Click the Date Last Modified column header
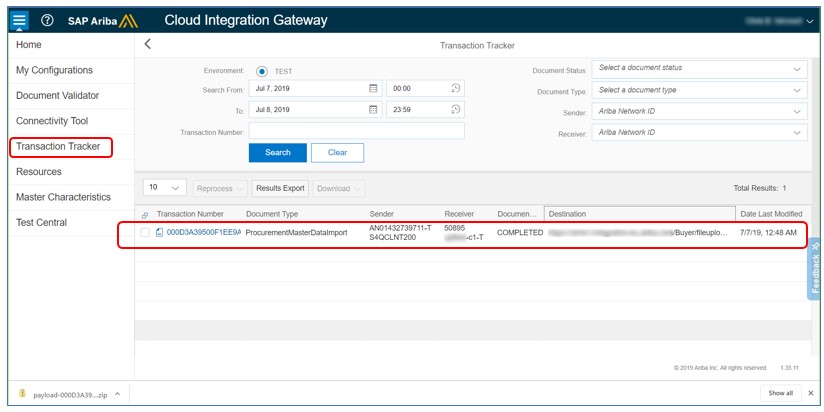The image size is (824, 412). 771,214
